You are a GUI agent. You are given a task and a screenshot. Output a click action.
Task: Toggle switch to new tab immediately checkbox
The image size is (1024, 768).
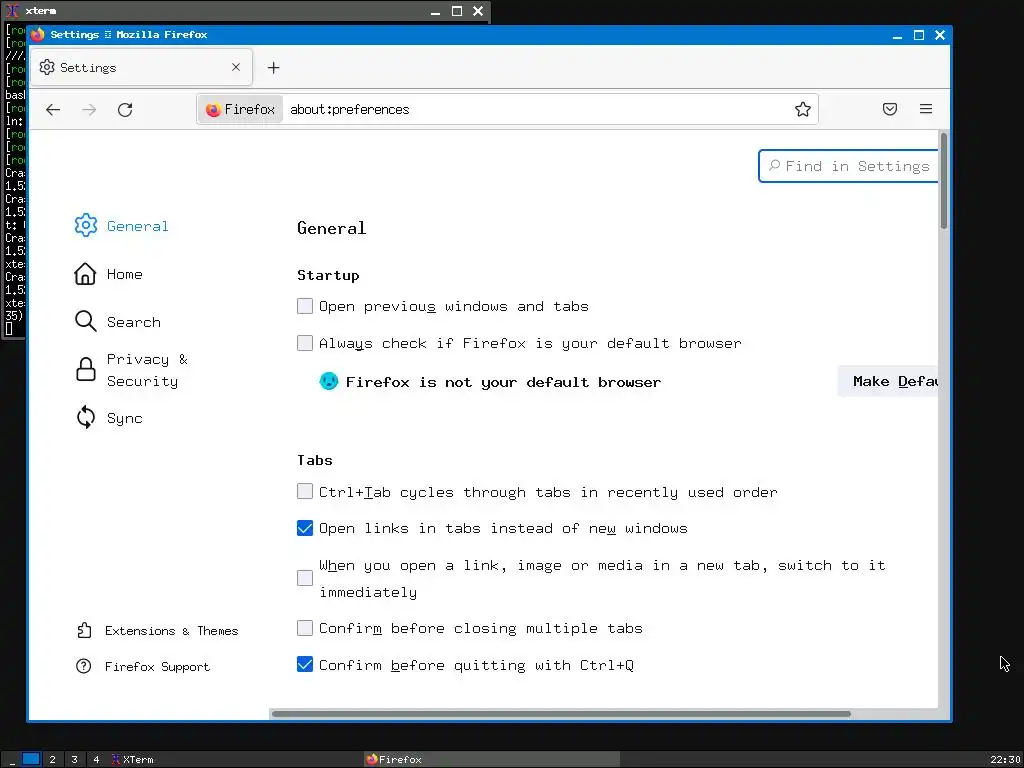click(305, 578)
